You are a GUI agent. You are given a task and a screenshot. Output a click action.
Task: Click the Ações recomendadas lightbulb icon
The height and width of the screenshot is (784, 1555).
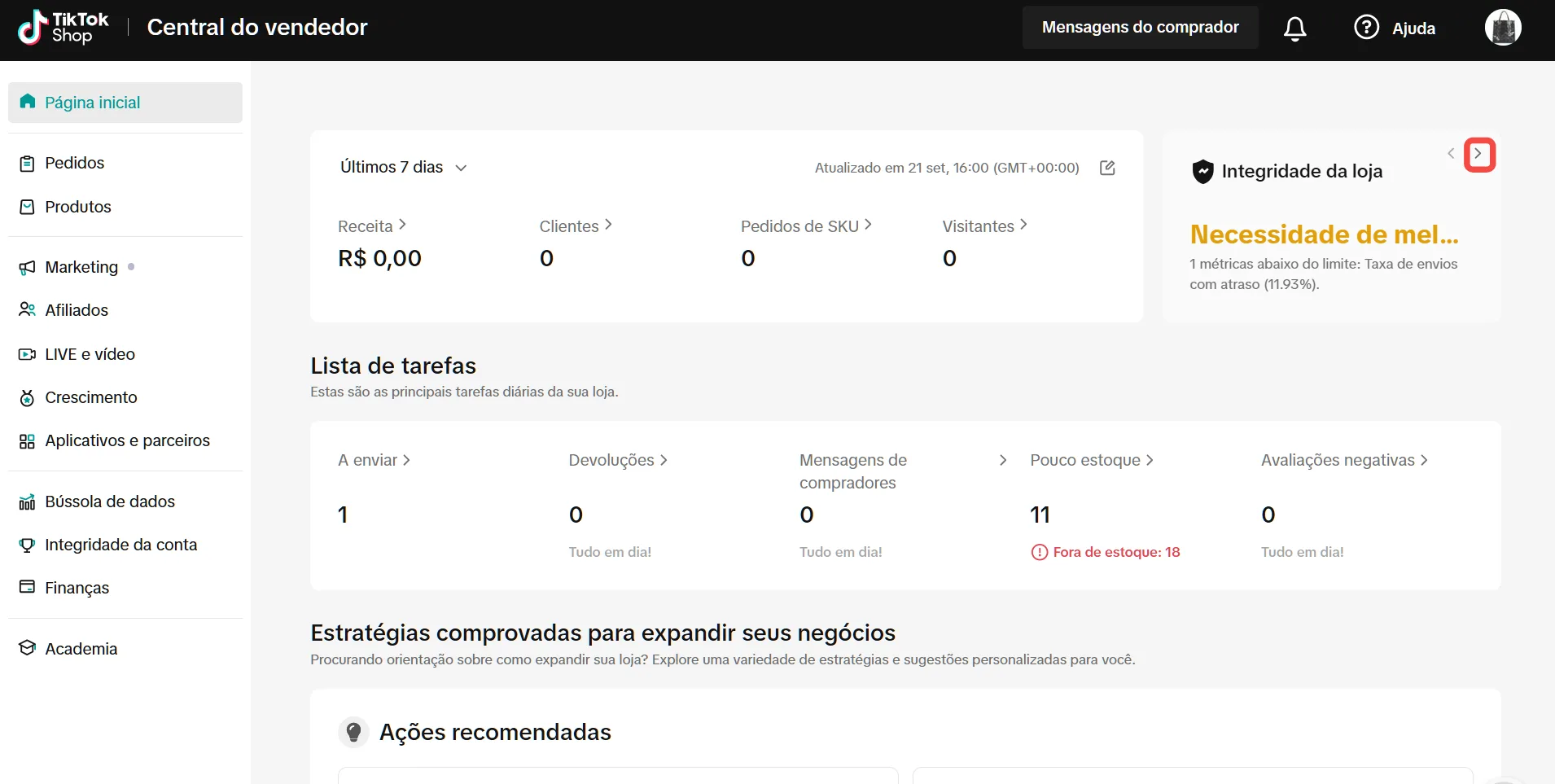pos(353,732)
